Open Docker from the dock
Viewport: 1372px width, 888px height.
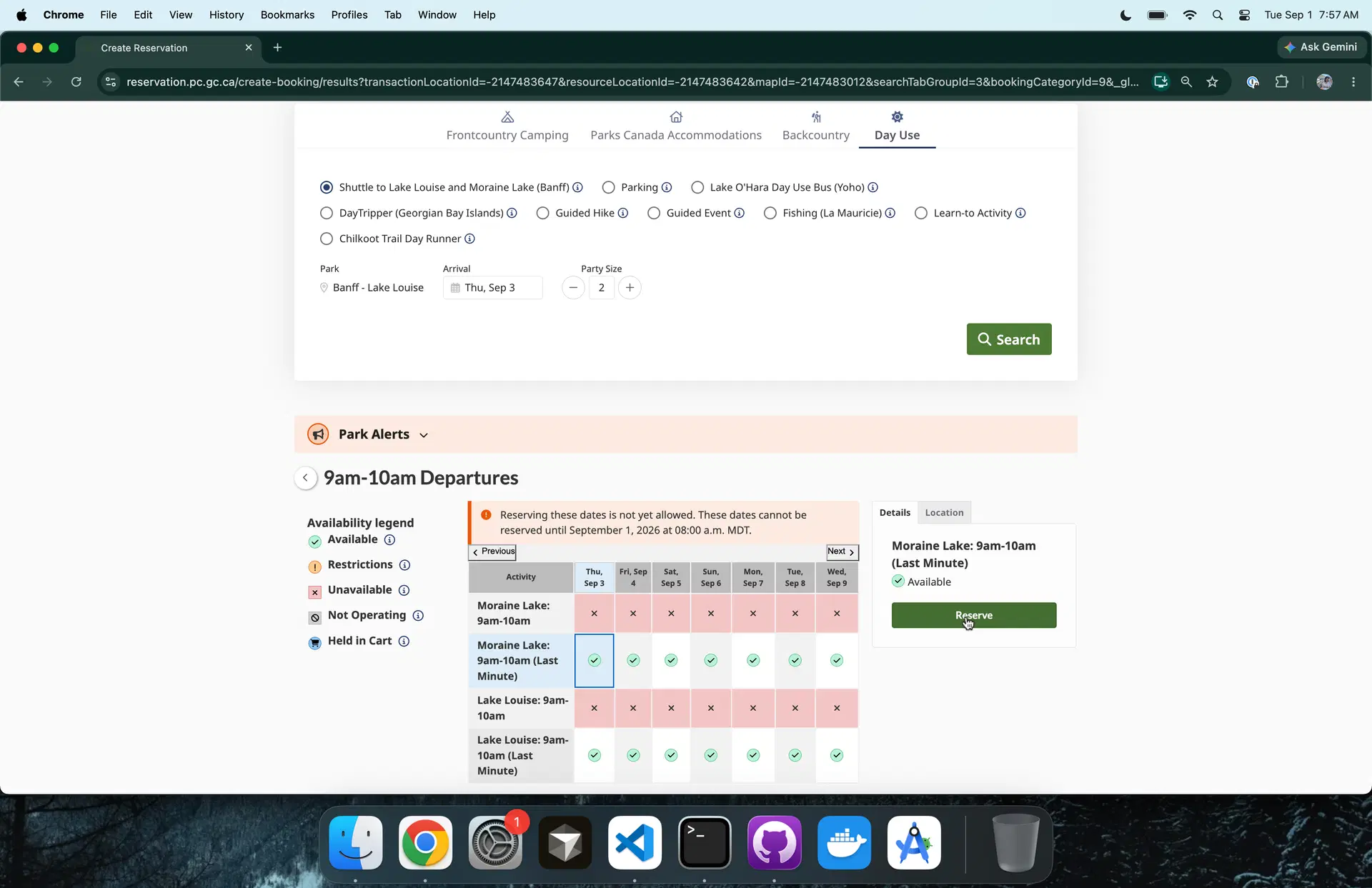click(844, 843)
